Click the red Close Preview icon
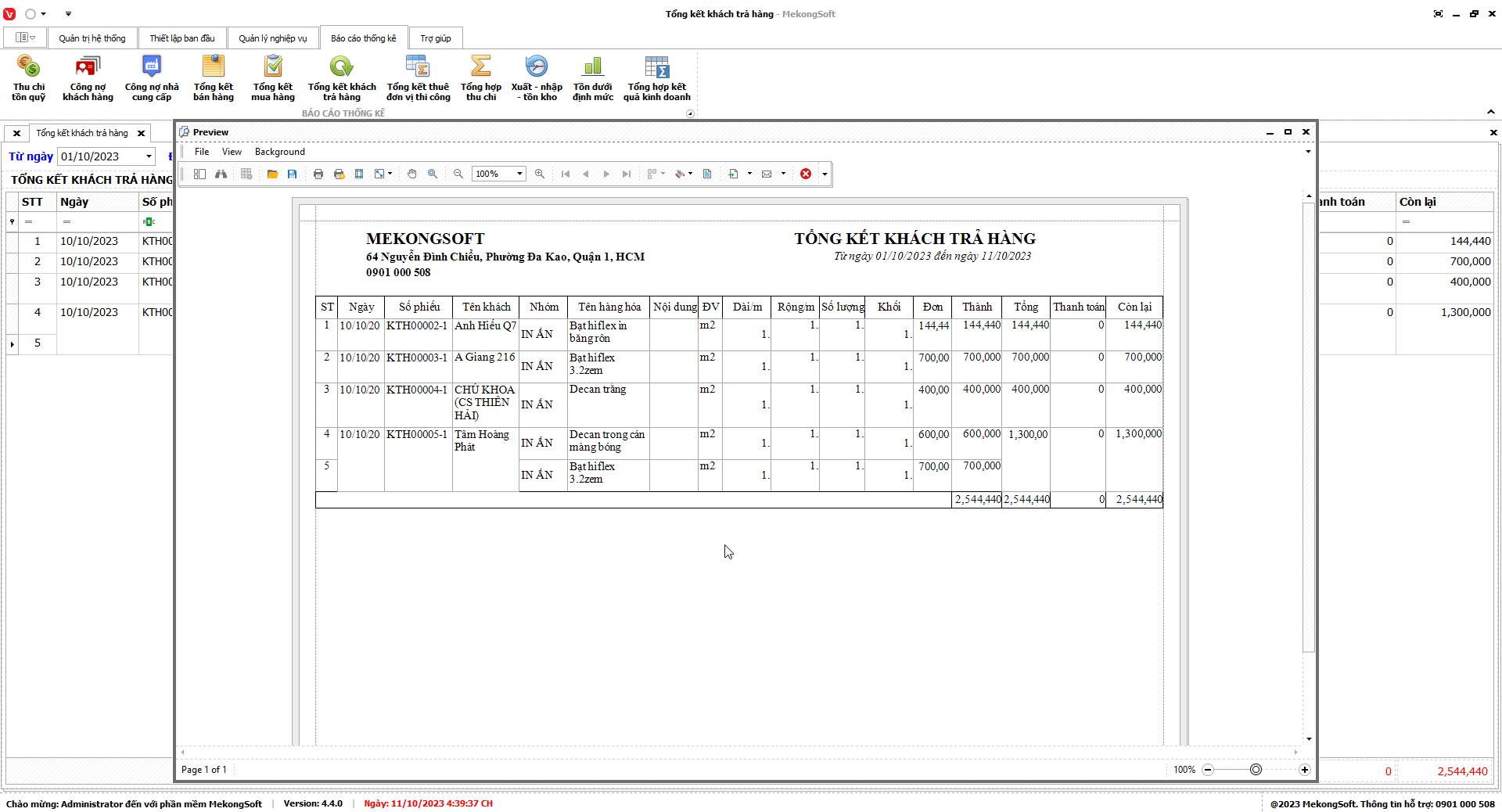Image resolution: width=1502 pixels, height=812 pixels. pyautogui.click(x=806, y=174)
